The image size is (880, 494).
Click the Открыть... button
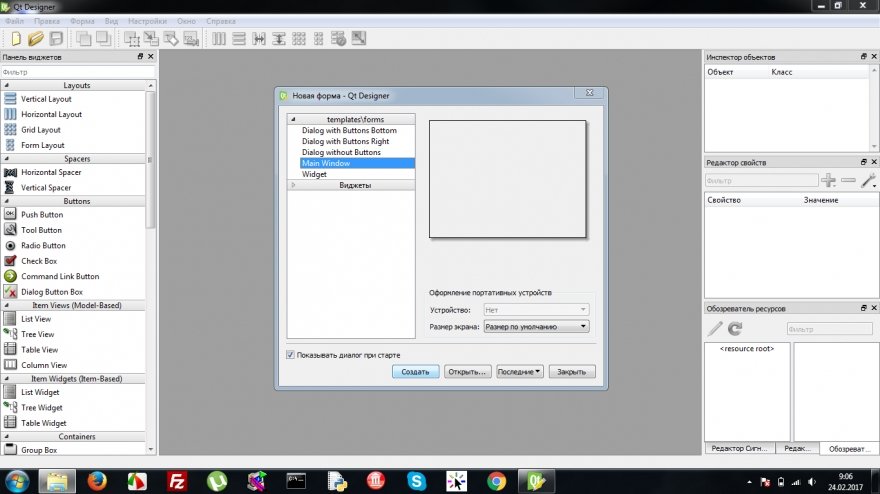coord(468,372)
